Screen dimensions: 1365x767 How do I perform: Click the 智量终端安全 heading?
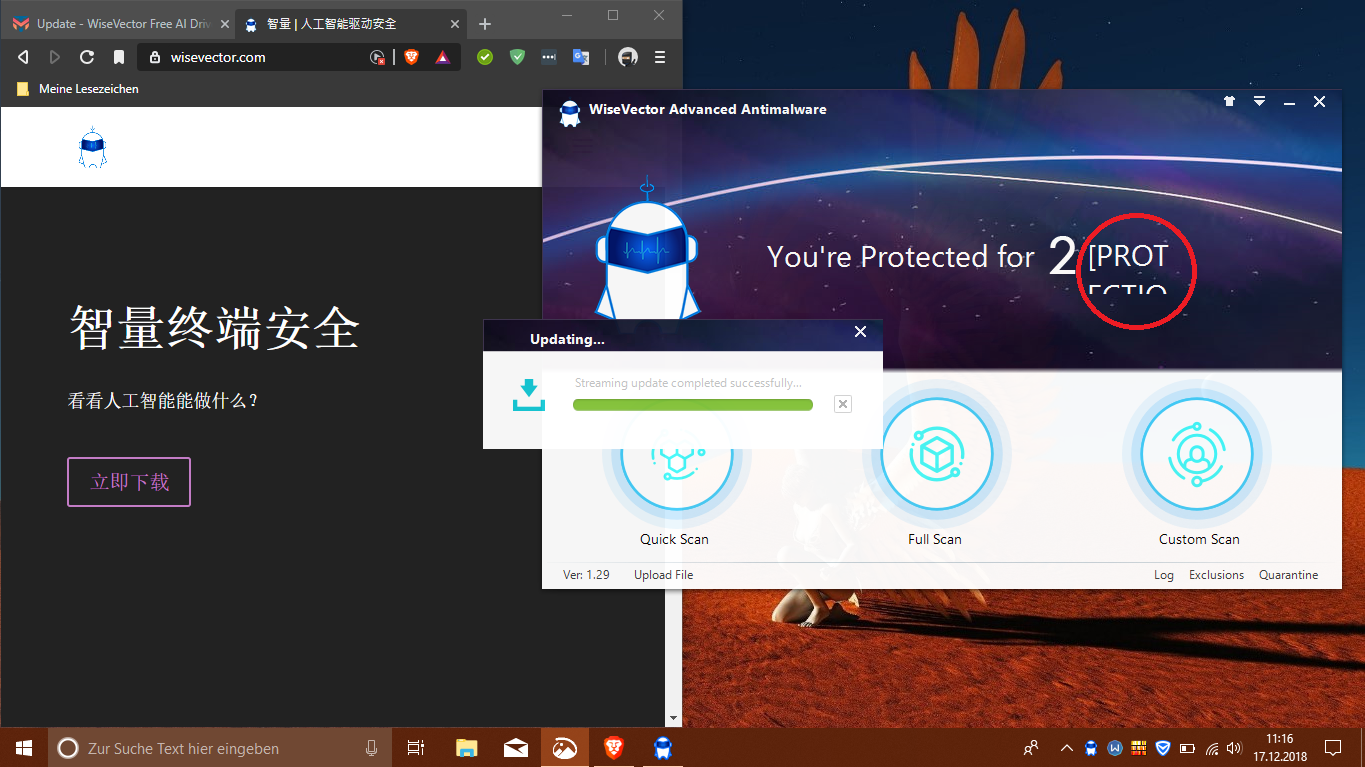[214, 327]
